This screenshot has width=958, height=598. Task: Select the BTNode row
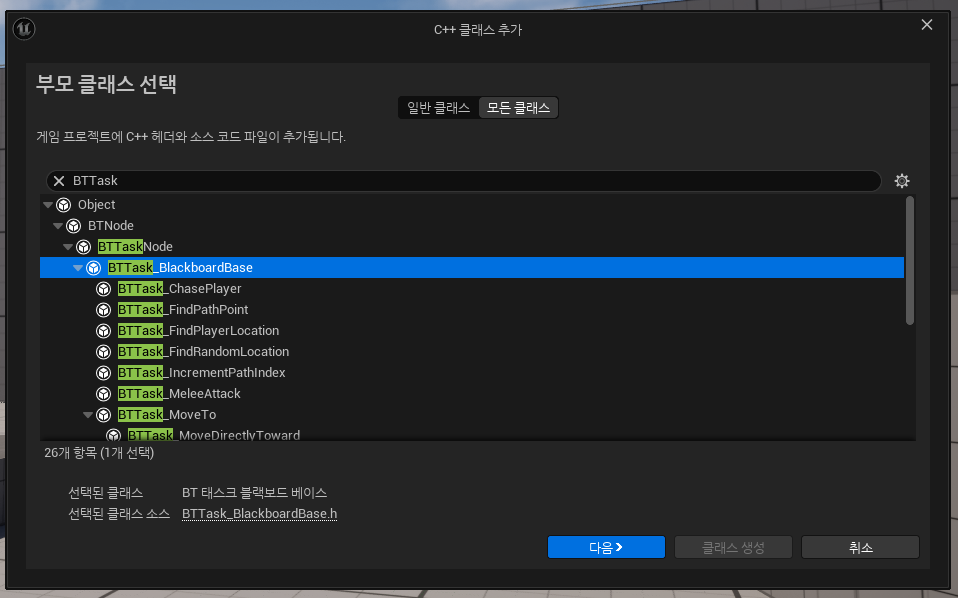click(x=472, y=226)
